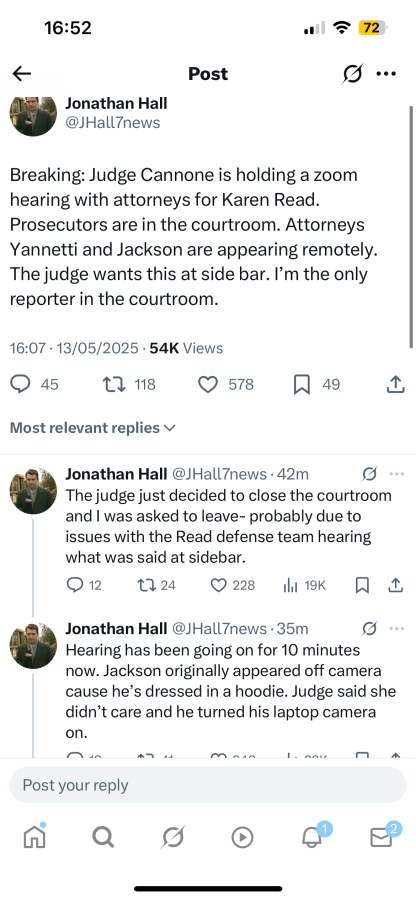The height and width of the screenshot is (900, 416).
Task: Tap the back arrow in header
Action: click(21, 73)
